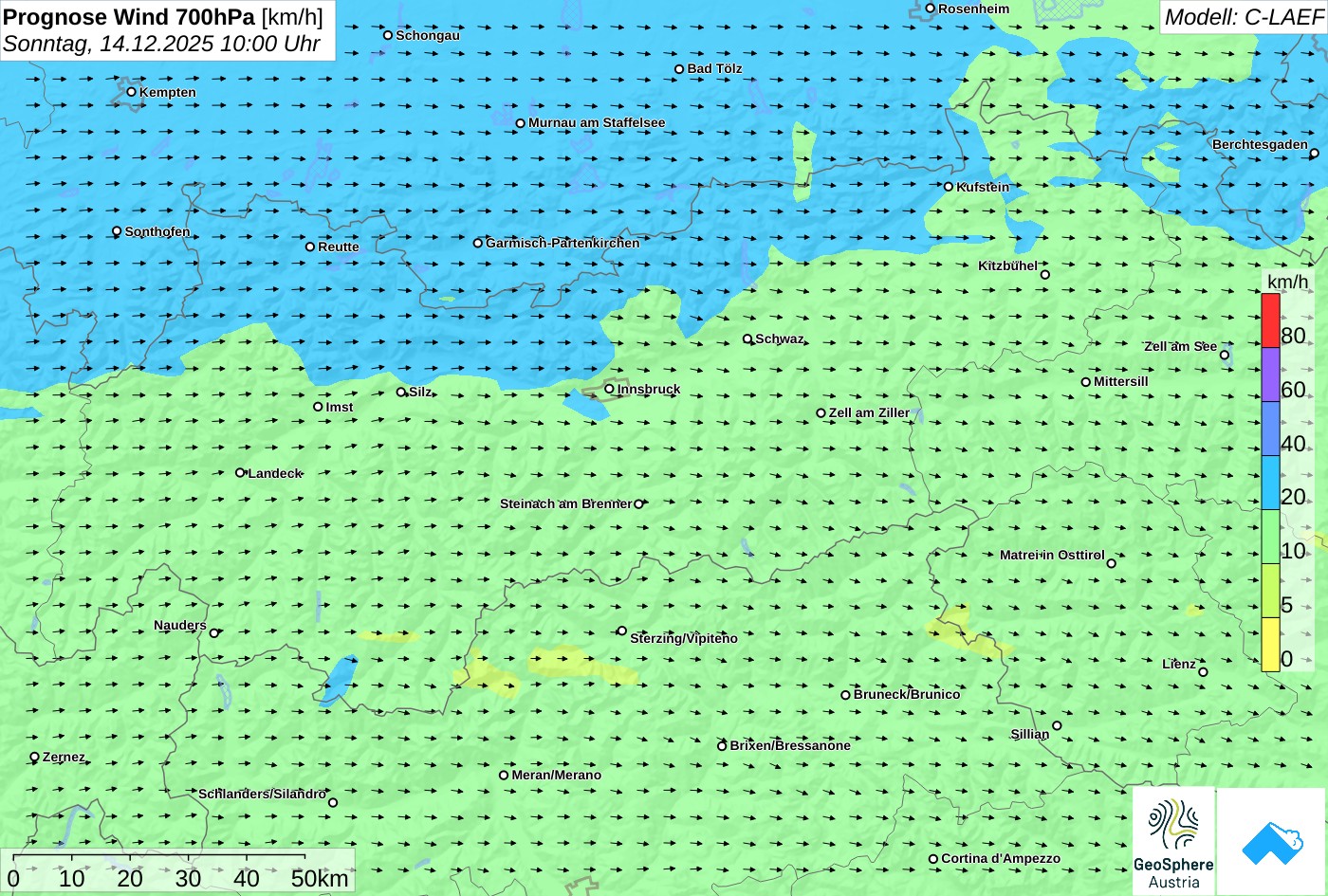Click the Zell am See marker
This screenshot has width=1328, height=896.
coord(1225,356)
